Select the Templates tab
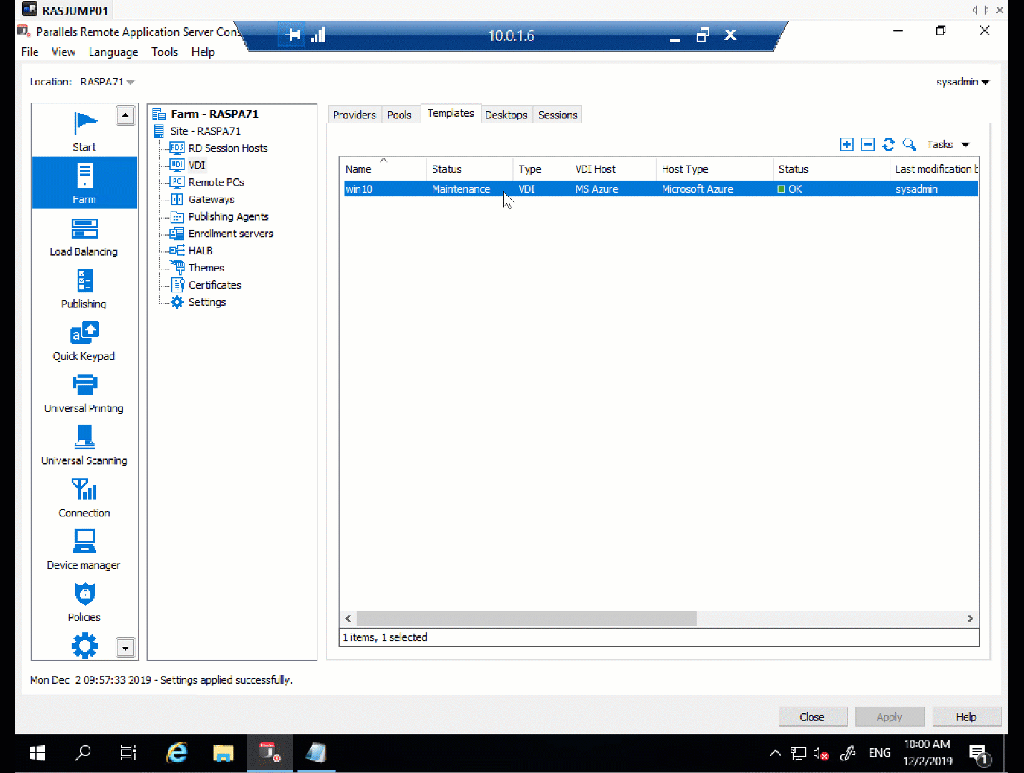This screenshot has height=773, width=1024. pos(451,114)
